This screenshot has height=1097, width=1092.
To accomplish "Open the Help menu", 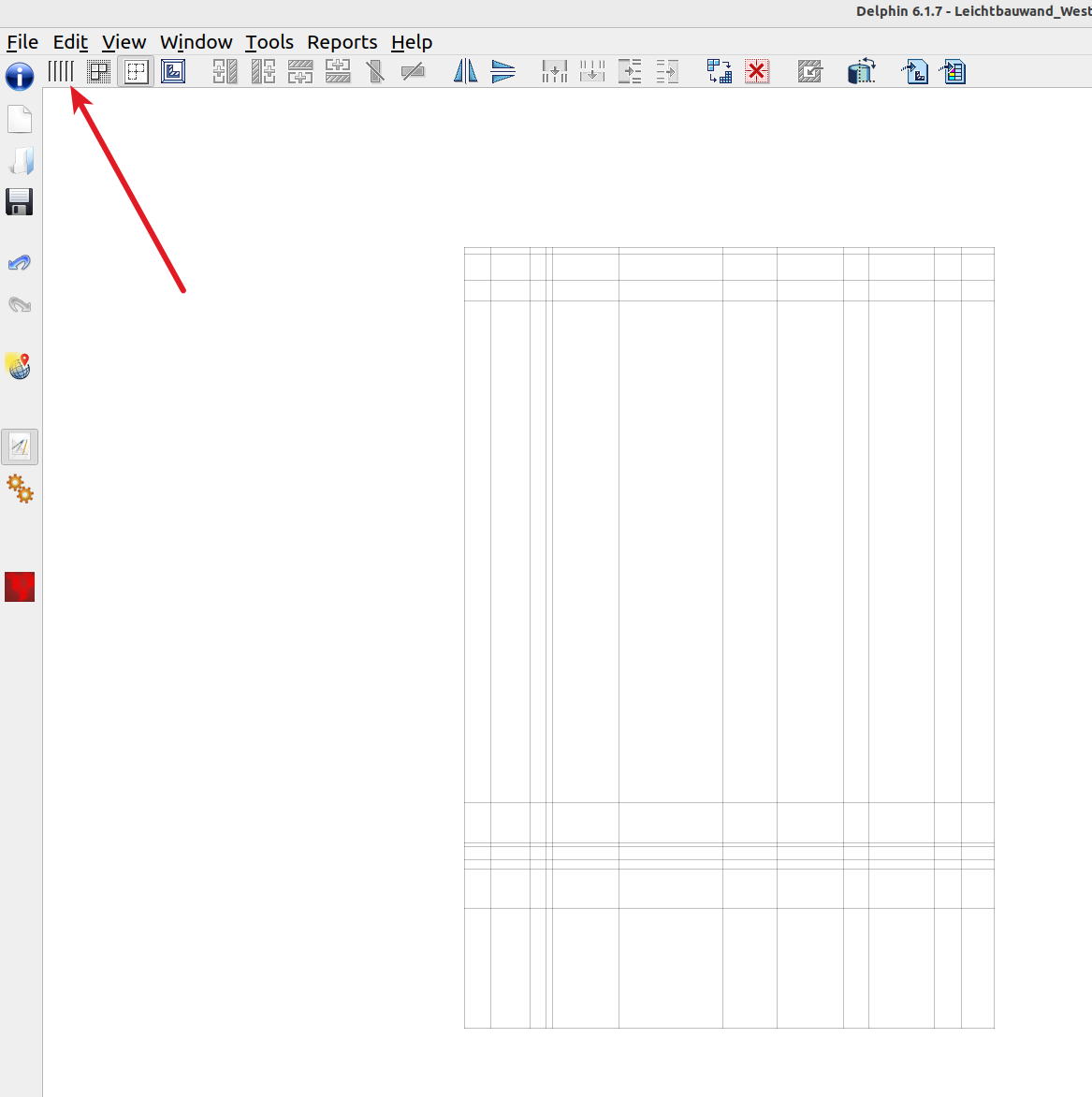I will [x=412, y=42].
